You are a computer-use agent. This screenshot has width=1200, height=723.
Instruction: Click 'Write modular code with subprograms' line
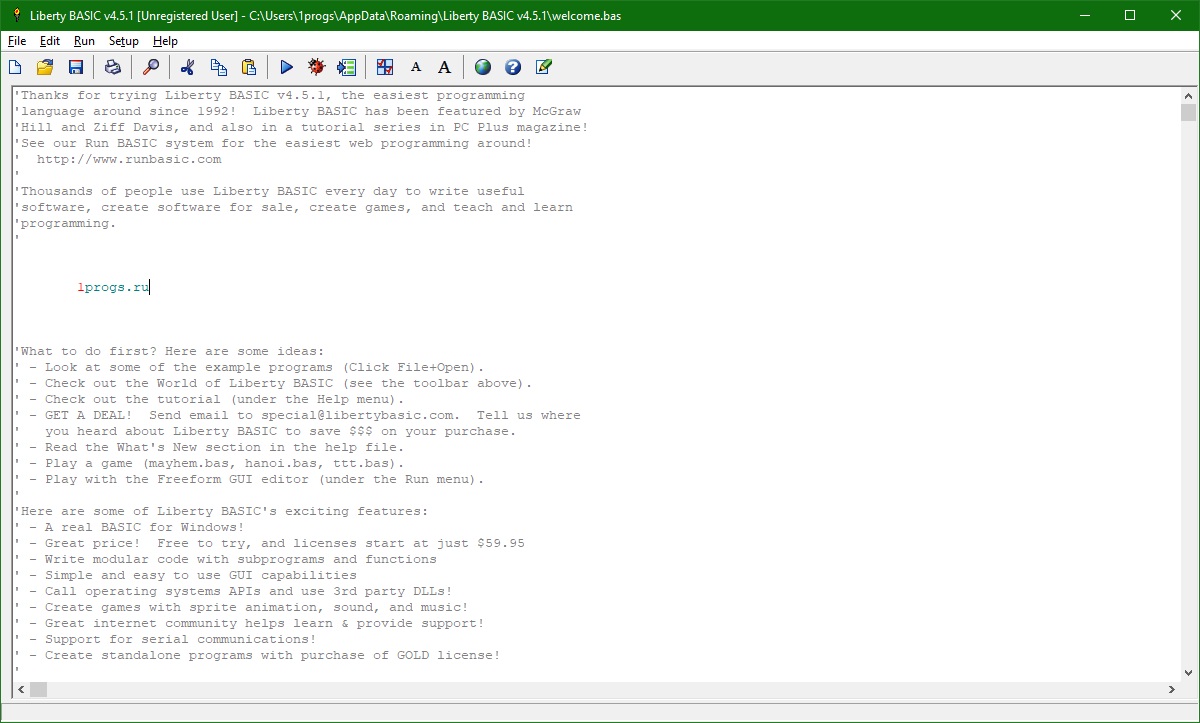(x=225, y=560)
